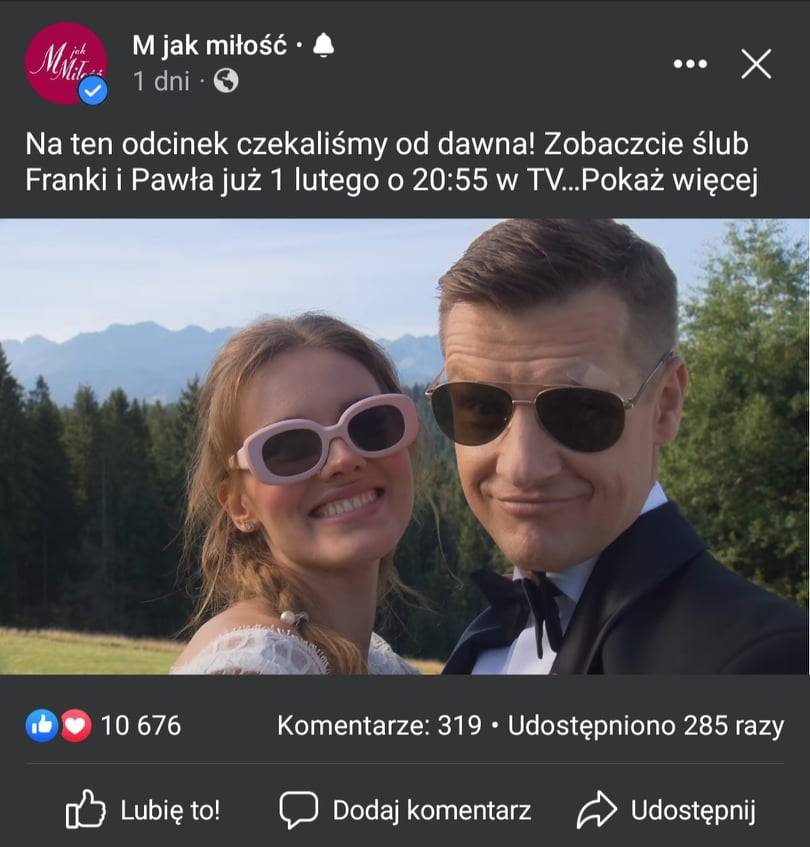Open the three-dot post options menu
The height and width of the screenshot is (847, 810).
tap(690, 64)
